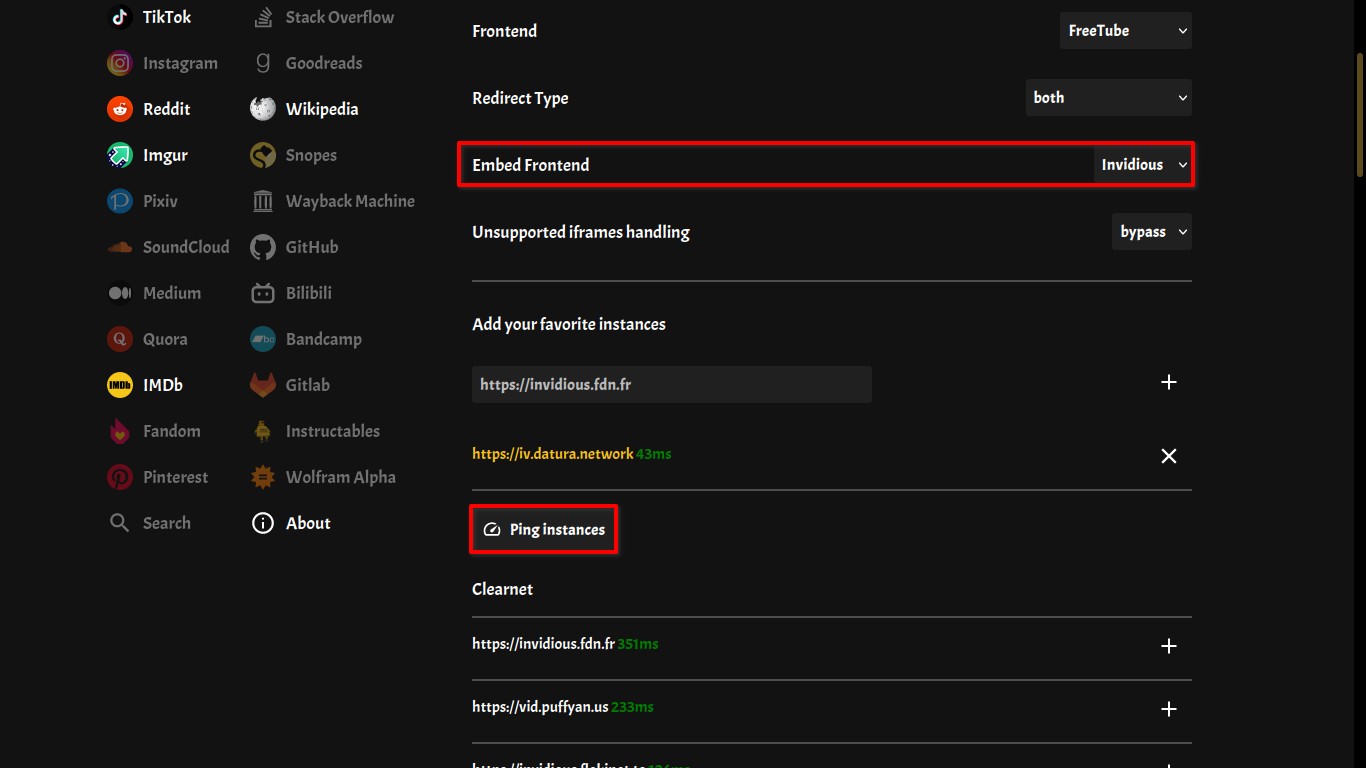Expand the Embed Frontend Invidious dropdown
The image size is (1366, 768).
click(x=1143, y=165)
